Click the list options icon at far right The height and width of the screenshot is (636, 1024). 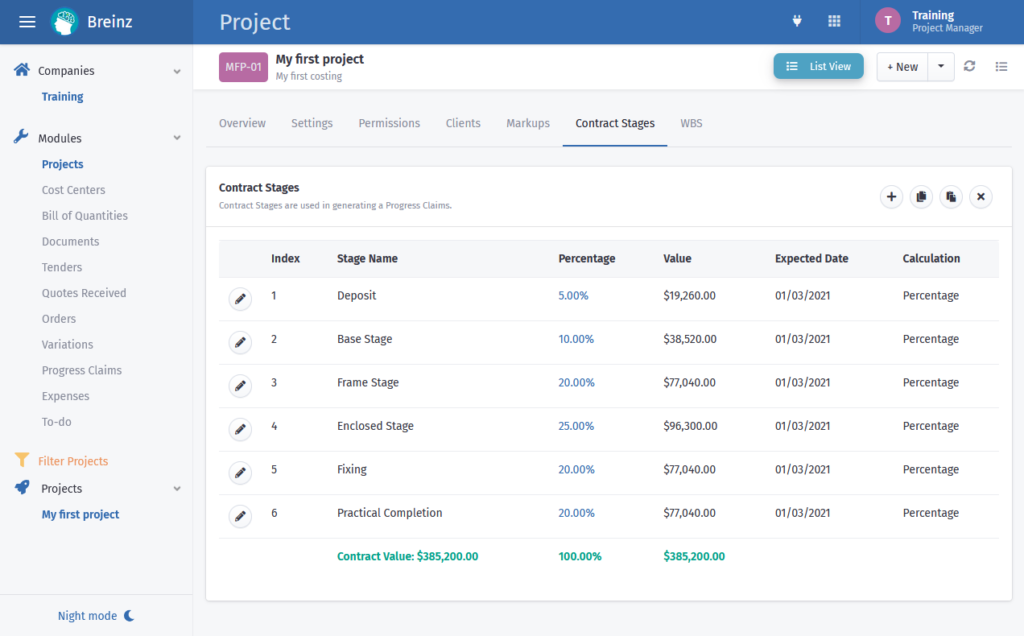1001,67
